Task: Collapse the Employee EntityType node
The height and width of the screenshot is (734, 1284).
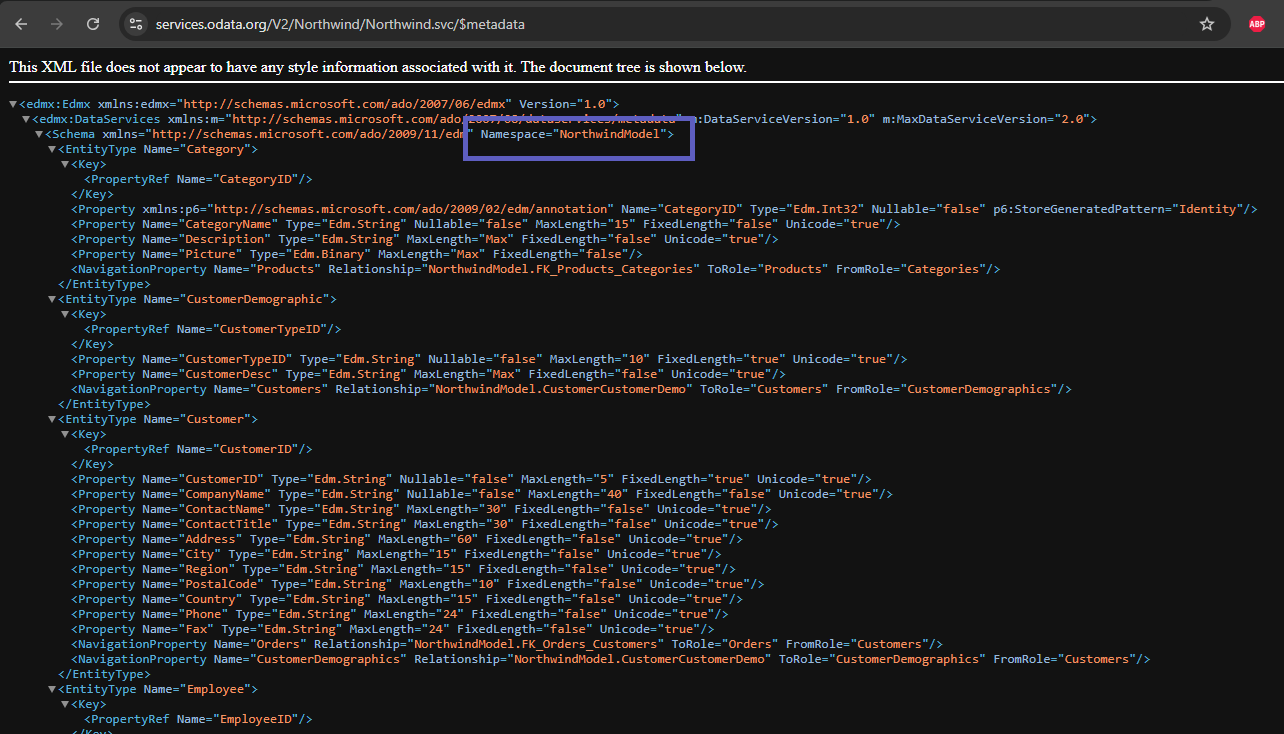Action: click(x=53, y=690)
